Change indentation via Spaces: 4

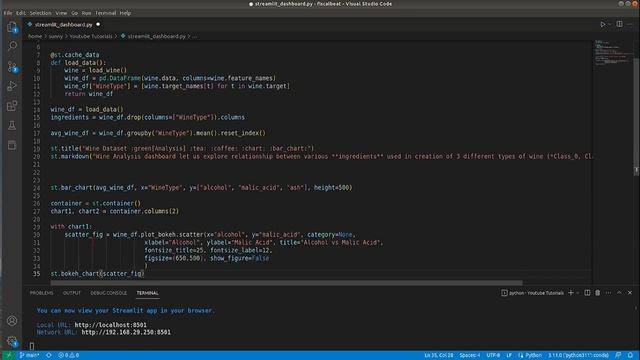(470, 355)
